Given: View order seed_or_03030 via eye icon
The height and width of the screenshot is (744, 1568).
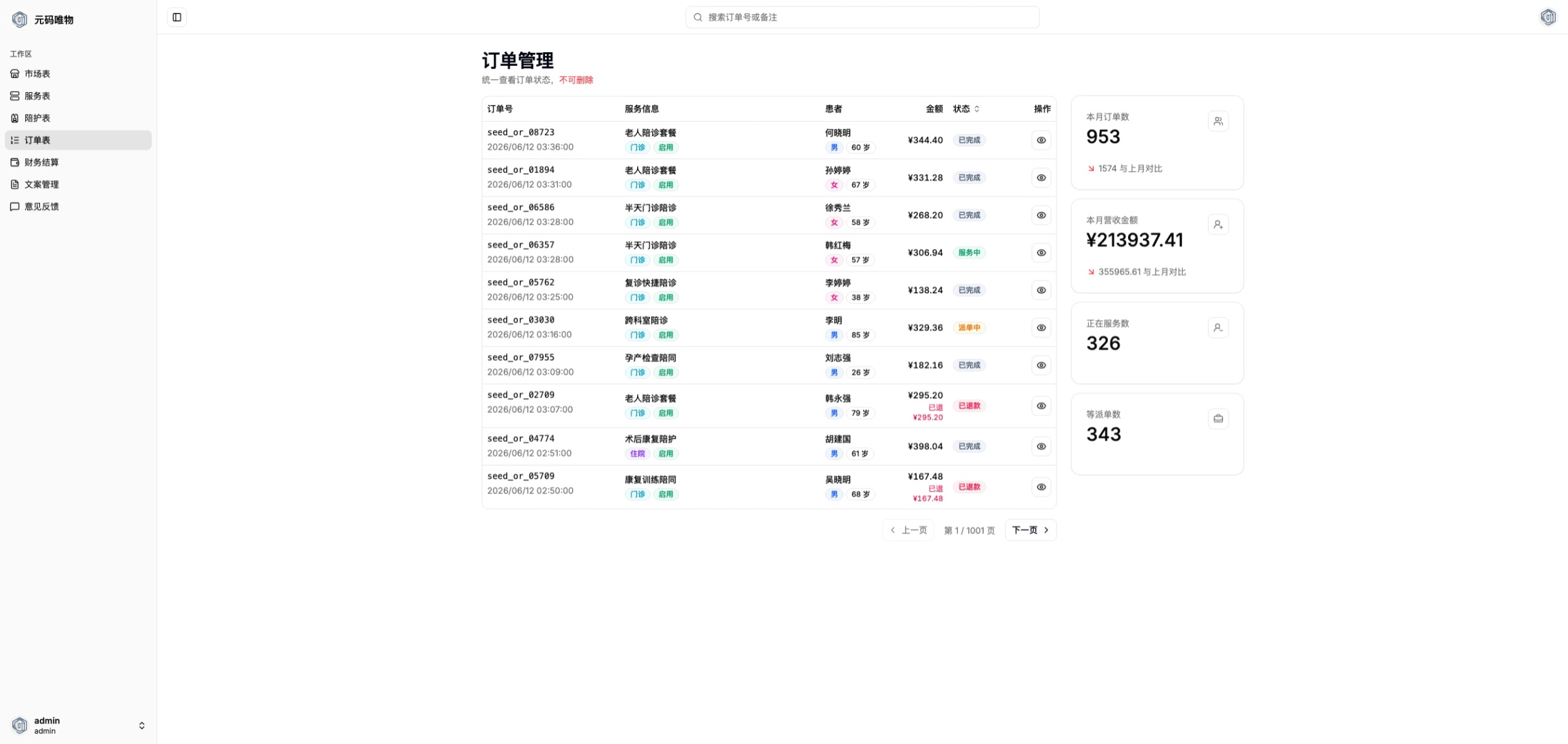Looking at the screenshot, I should coord(1041,328).
